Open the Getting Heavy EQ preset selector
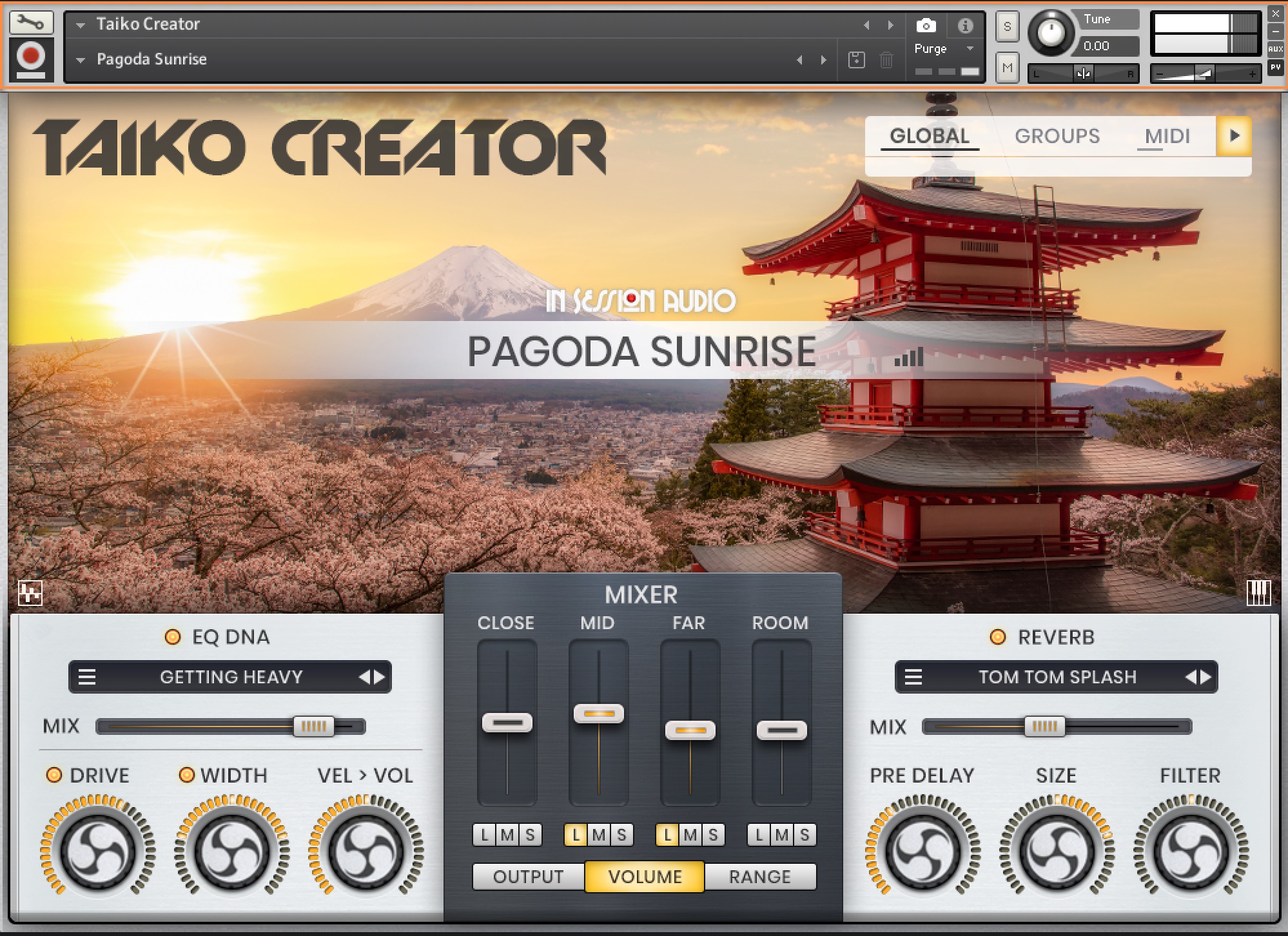 click(x=230, y=677)
